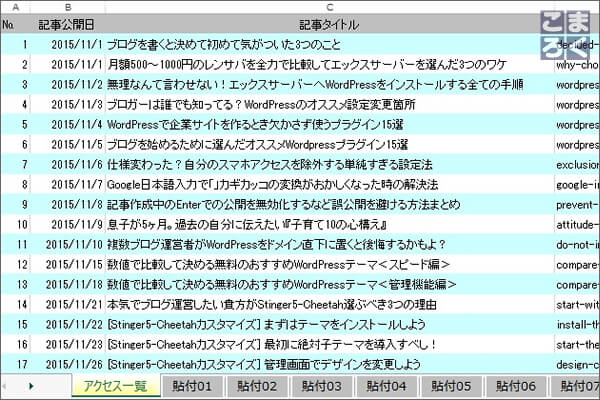Viewport: 600px width, 400px height.
Task: Click the sheet tab scroll right arrow
Action: (31, 386)
